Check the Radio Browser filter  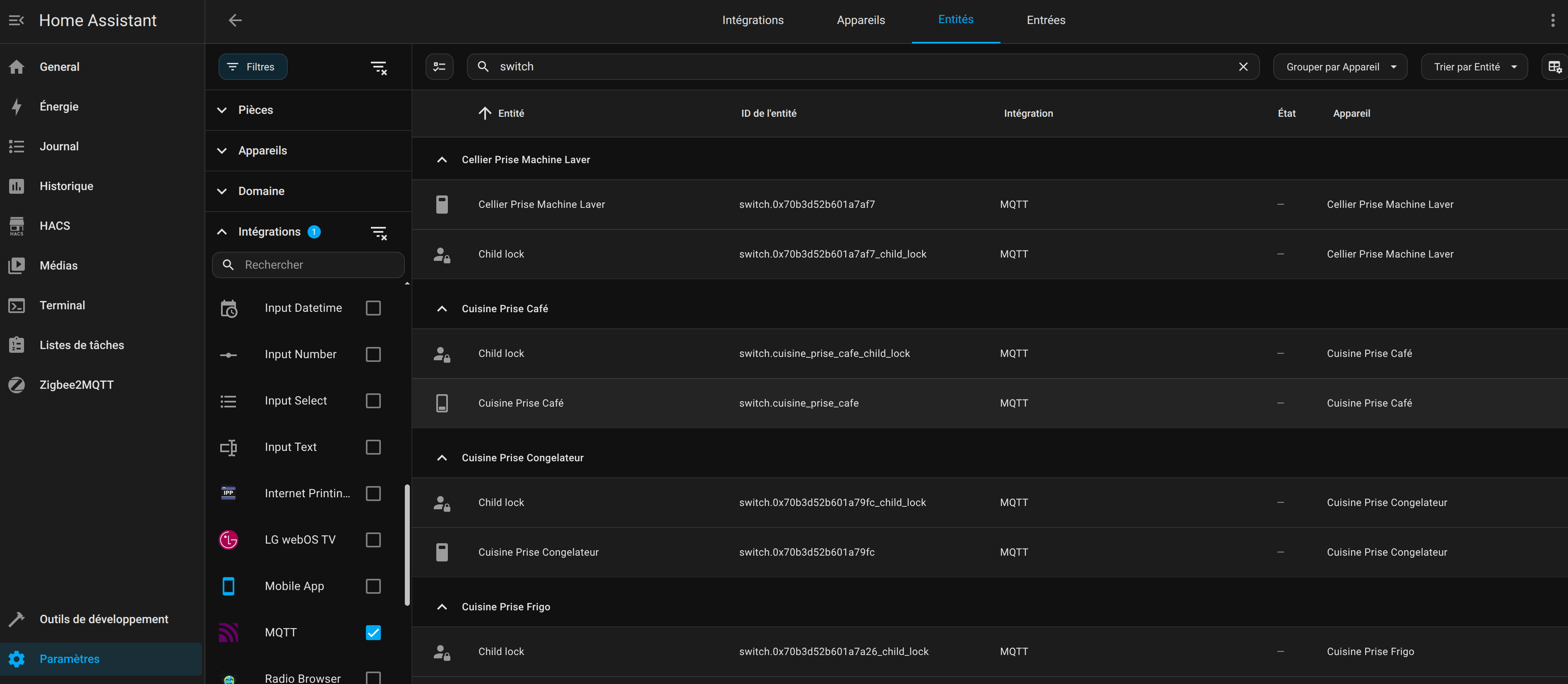click(x=373, y=677)
